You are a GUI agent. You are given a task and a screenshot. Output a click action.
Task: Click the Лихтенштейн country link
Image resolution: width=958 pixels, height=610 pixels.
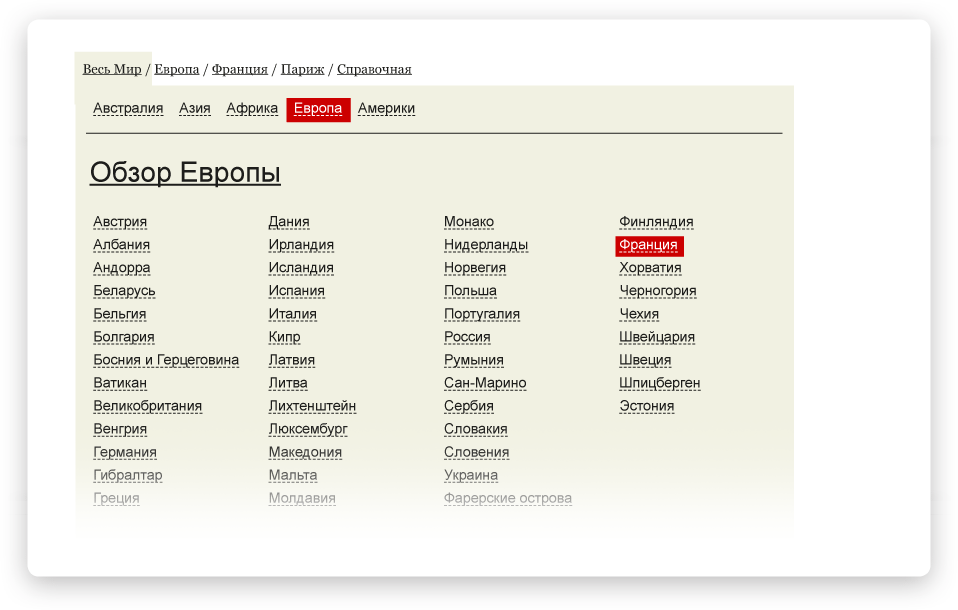pos(312,406)
